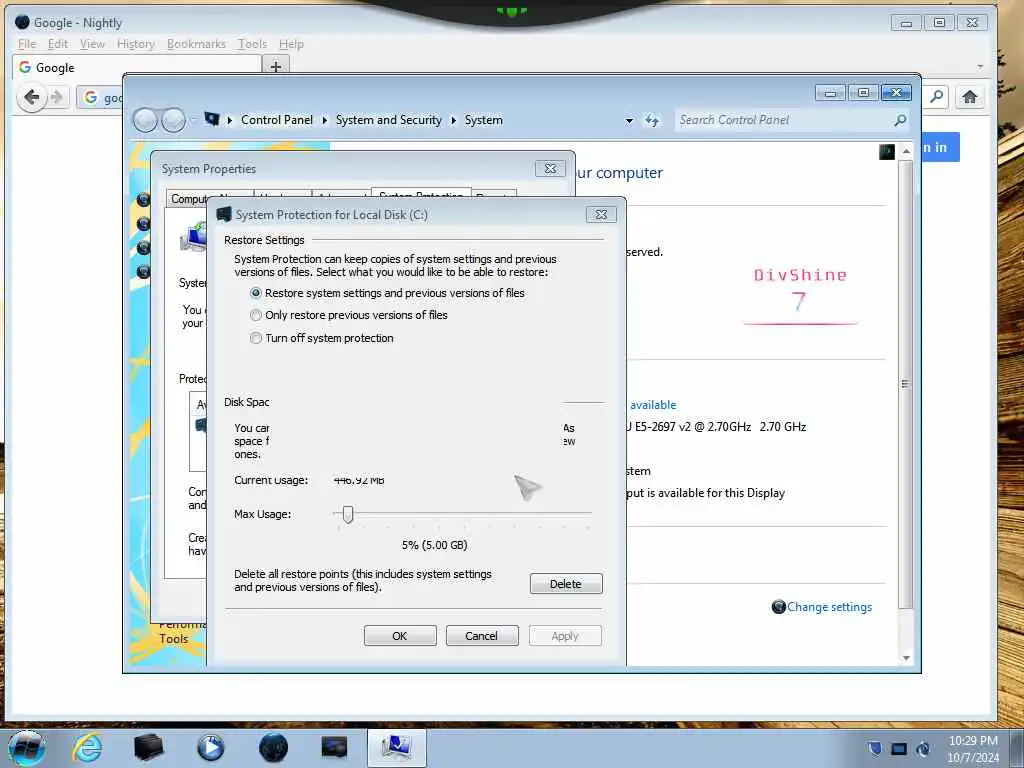Confirm System Protection dialog with OK
The height and width of the screenshot is (768, 1024).
click(x=400, y=636)
